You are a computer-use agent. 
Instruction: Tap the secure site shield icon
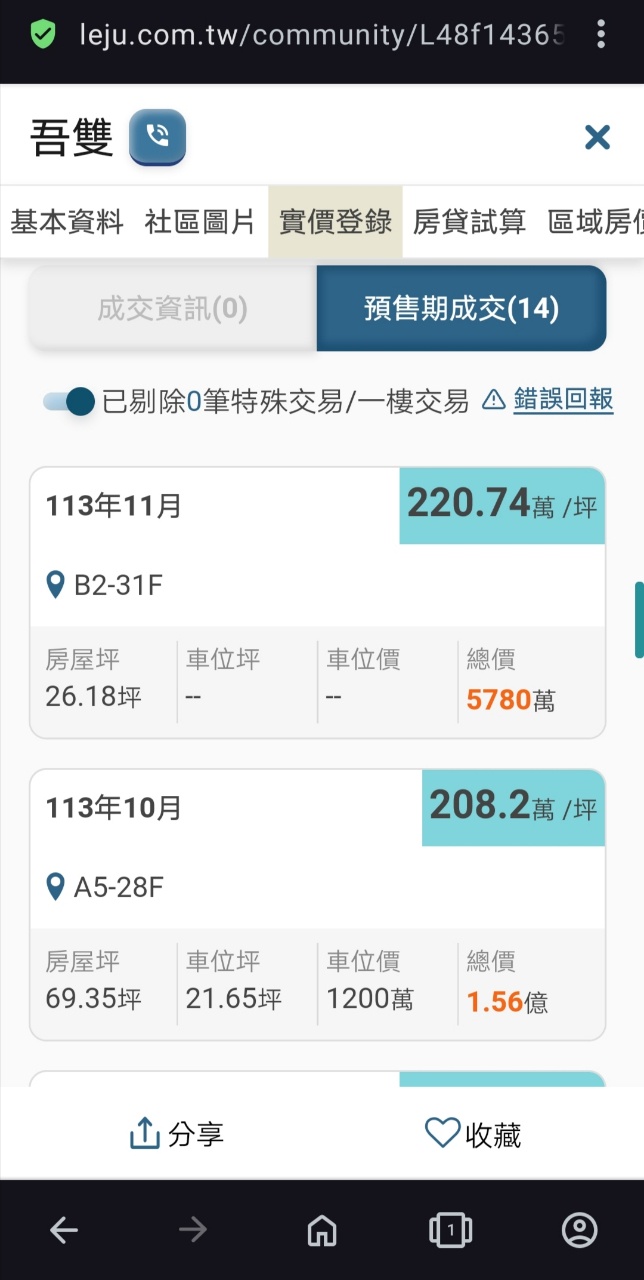pyautogui.click(x=42, y=36)
